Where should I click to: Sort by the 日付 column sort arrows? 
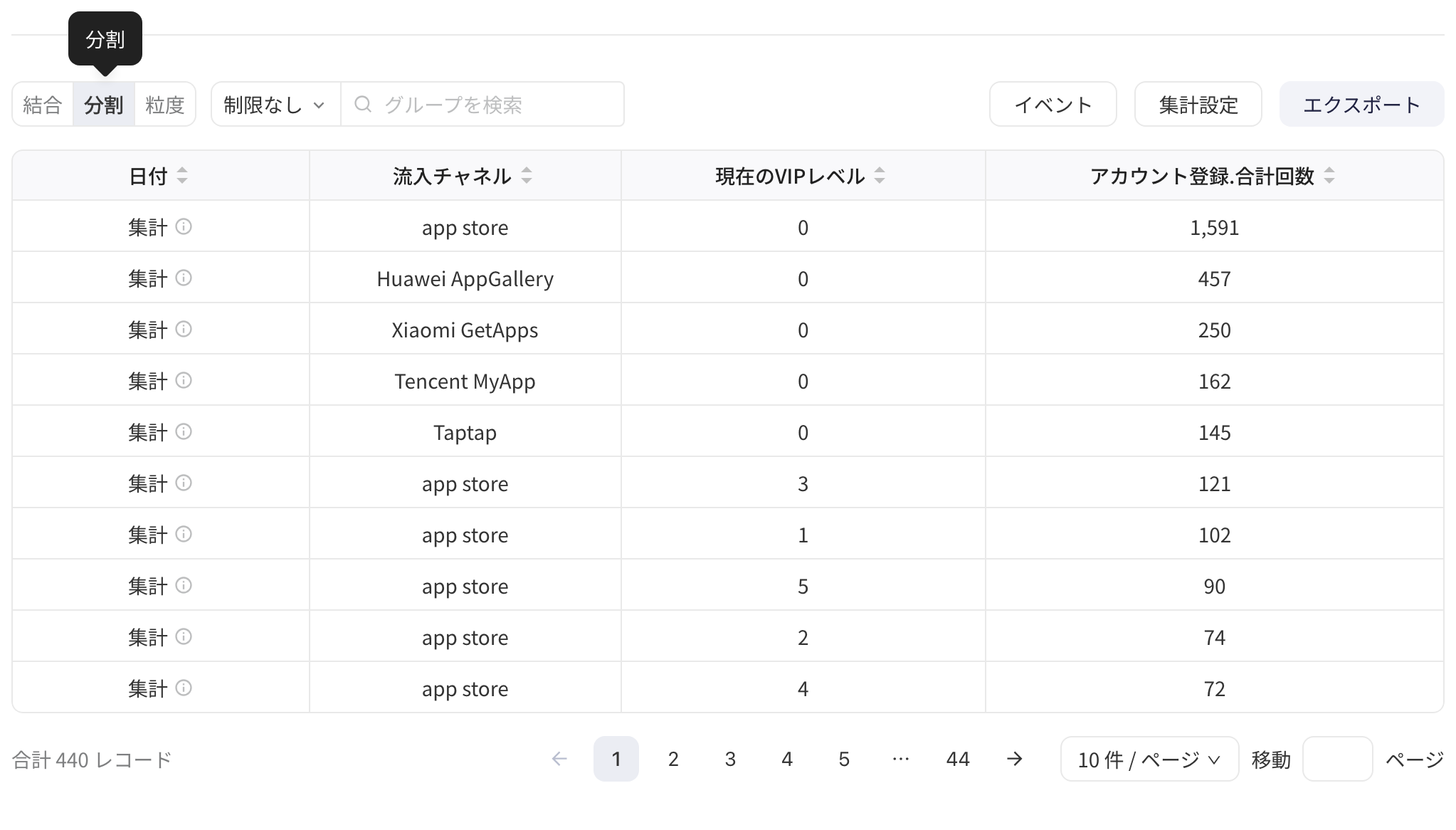tap(182, 176)
